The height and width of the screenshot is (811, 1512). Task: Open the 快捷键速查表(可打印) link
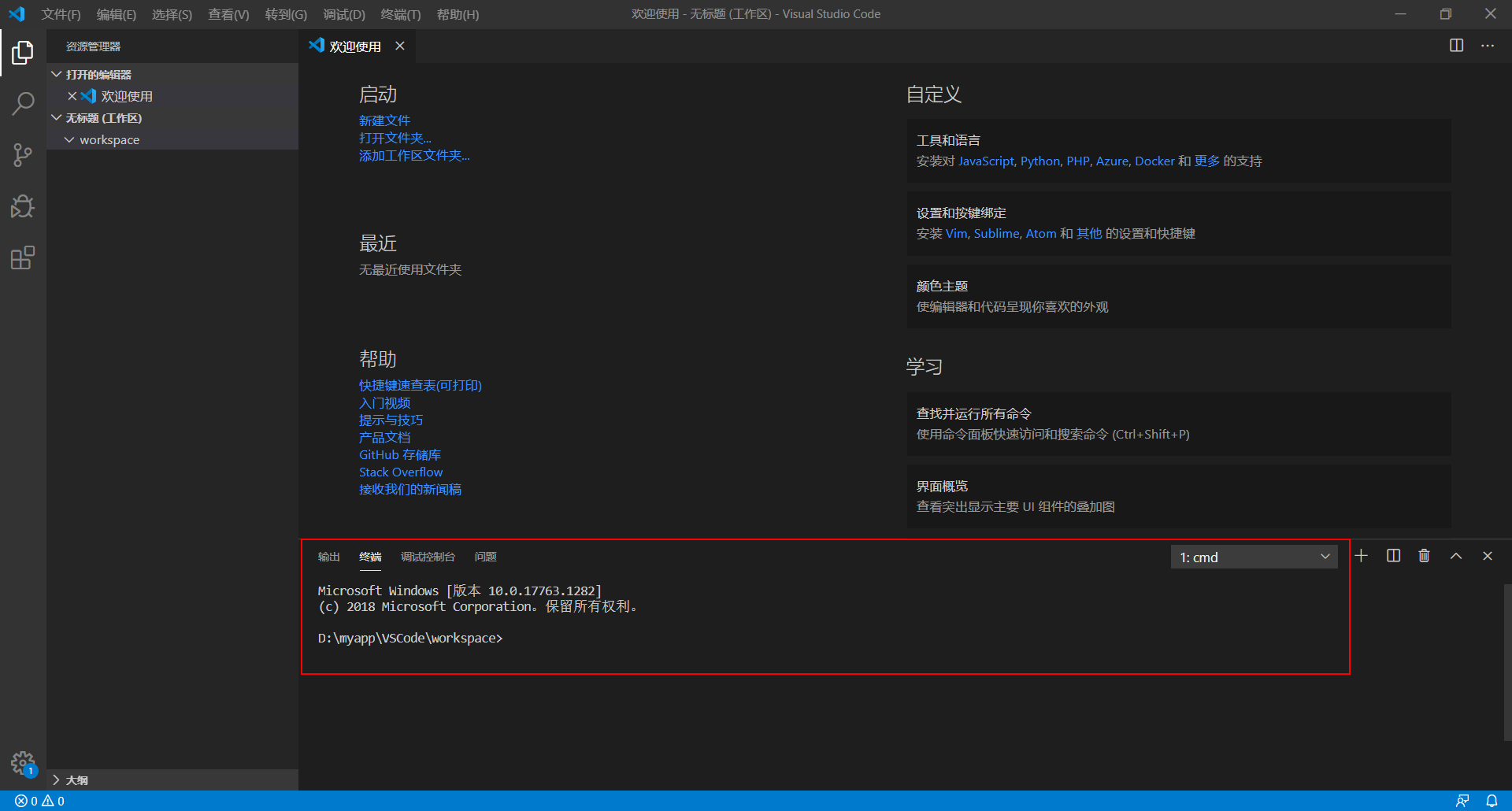click(x=421, y=385)
